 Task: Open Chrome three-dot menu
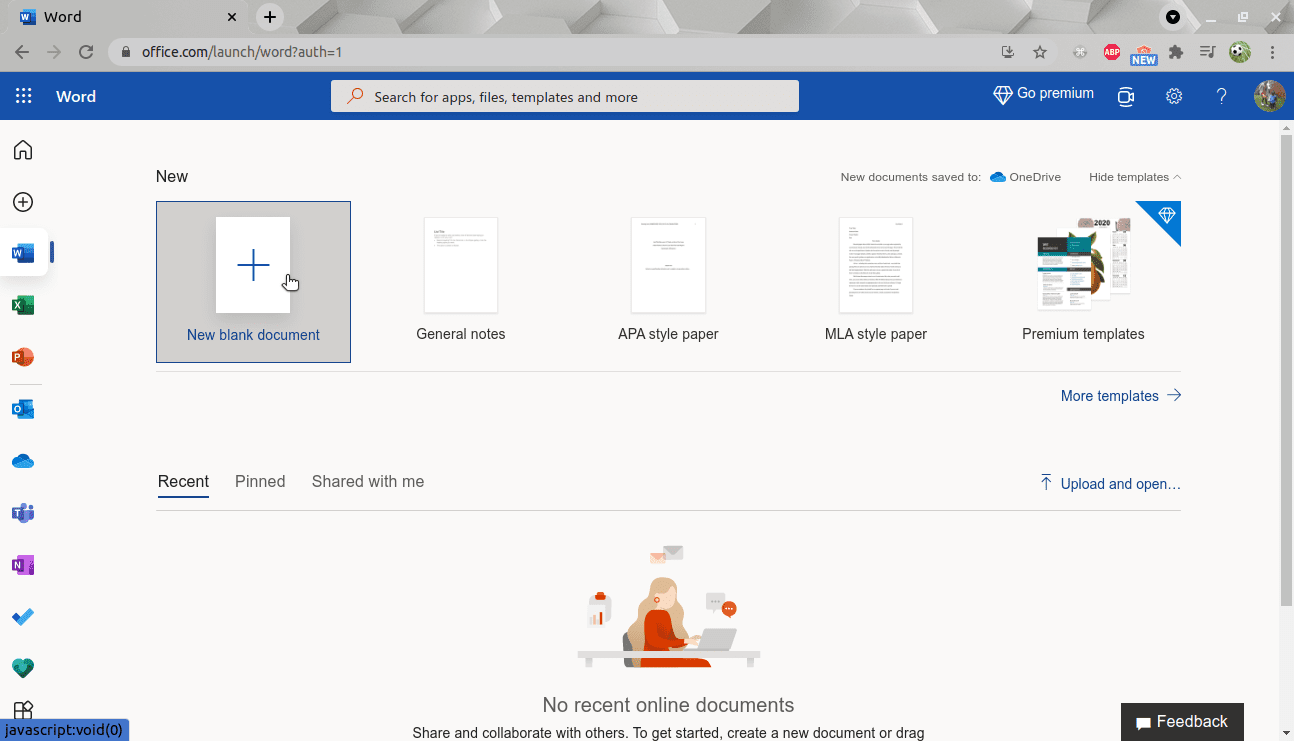(1273, 52)
